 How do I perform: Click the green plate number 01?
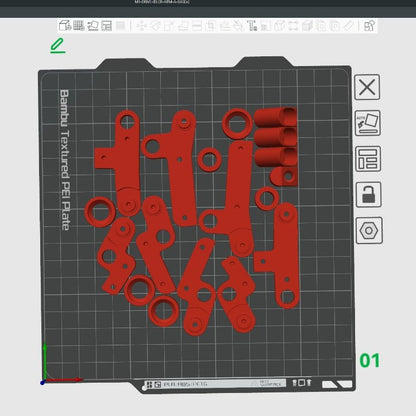370,360
